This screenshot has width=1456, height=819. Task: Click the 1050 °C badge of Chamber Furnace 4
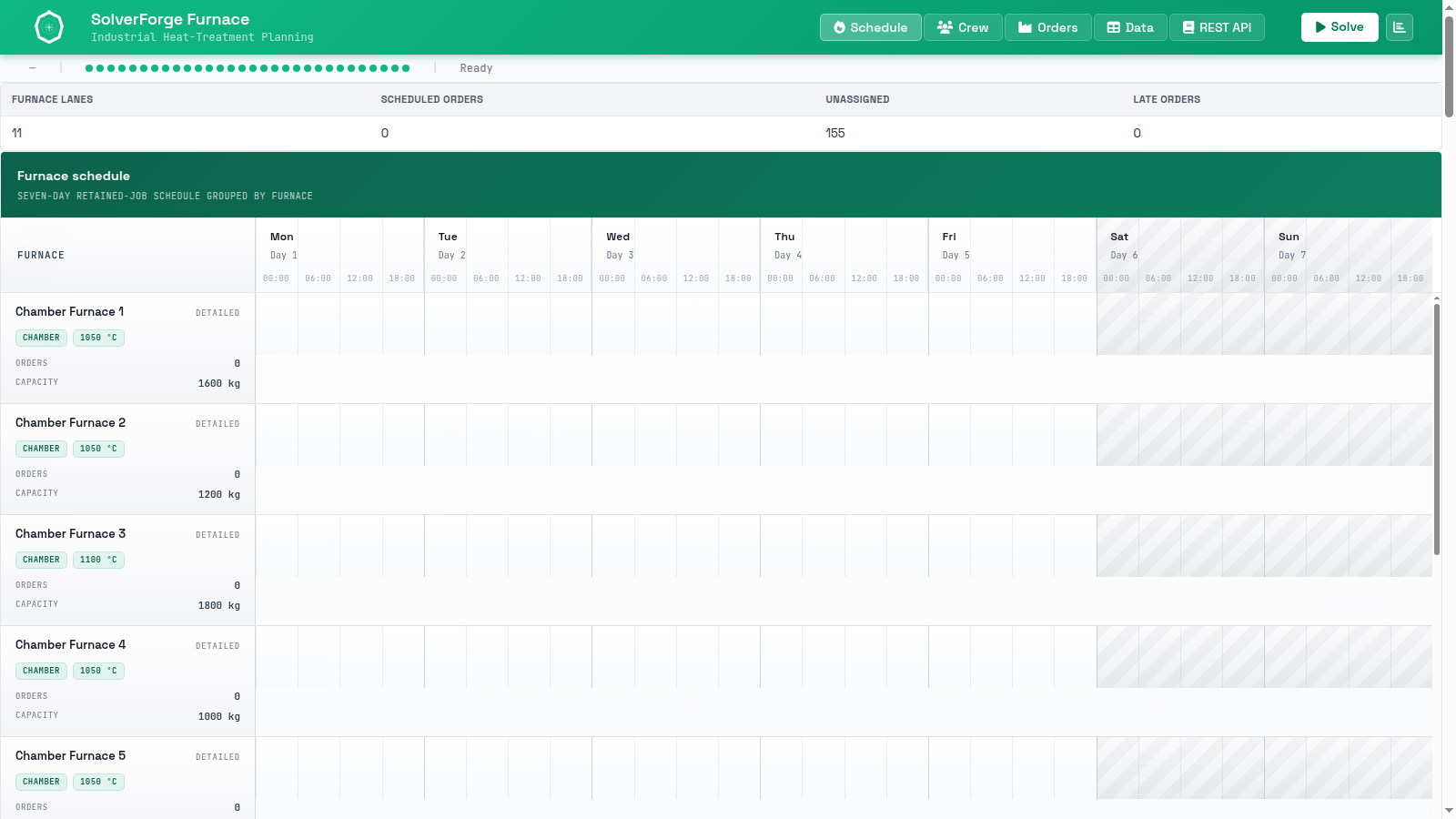[98, 671]
